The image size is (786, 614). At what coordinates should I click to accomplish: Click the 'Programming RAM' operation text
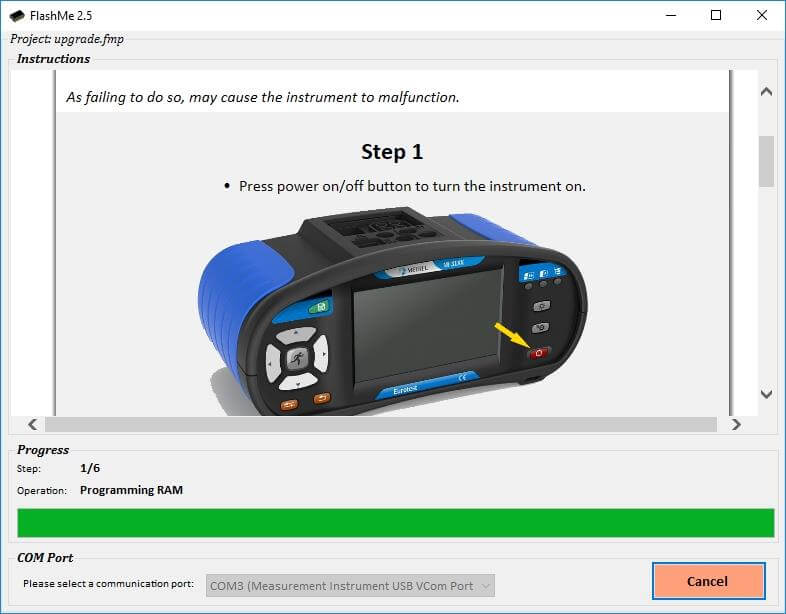[x=131, y=490]
